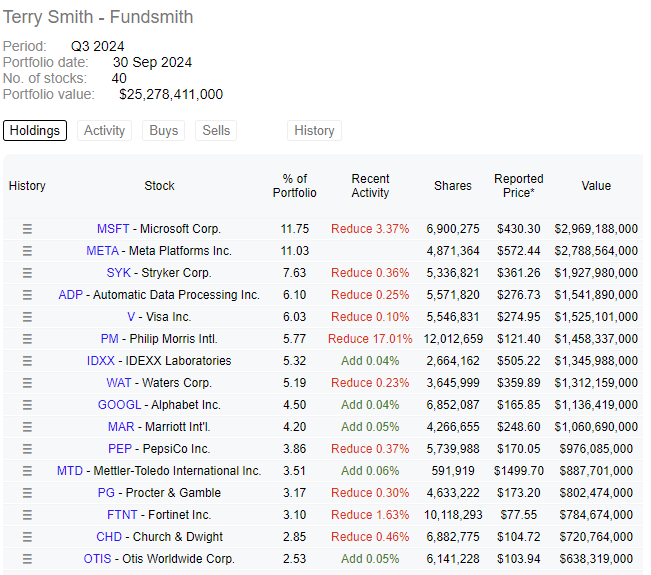651x575 pixels.
Task: Select the Holdings tab
Action: click(35, 130)
